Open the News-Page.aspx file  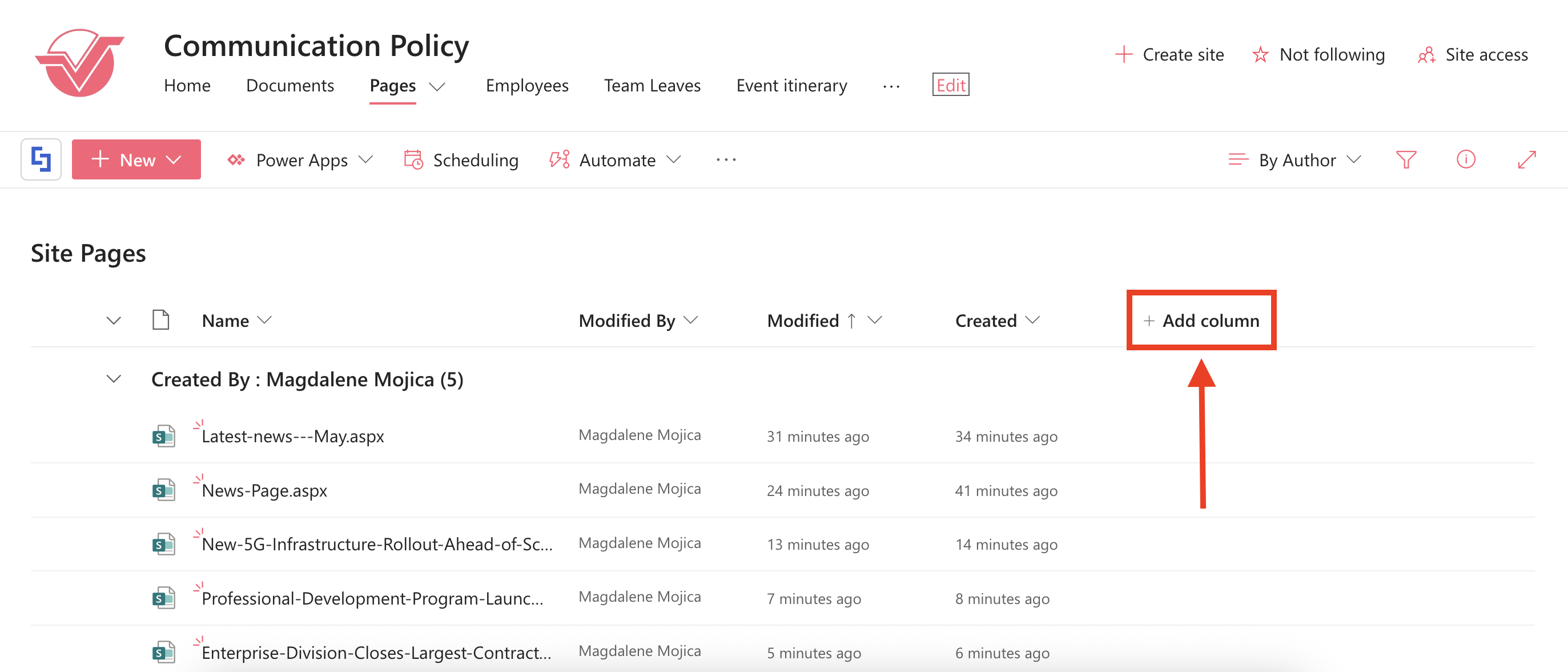click(x=264, y=490)
